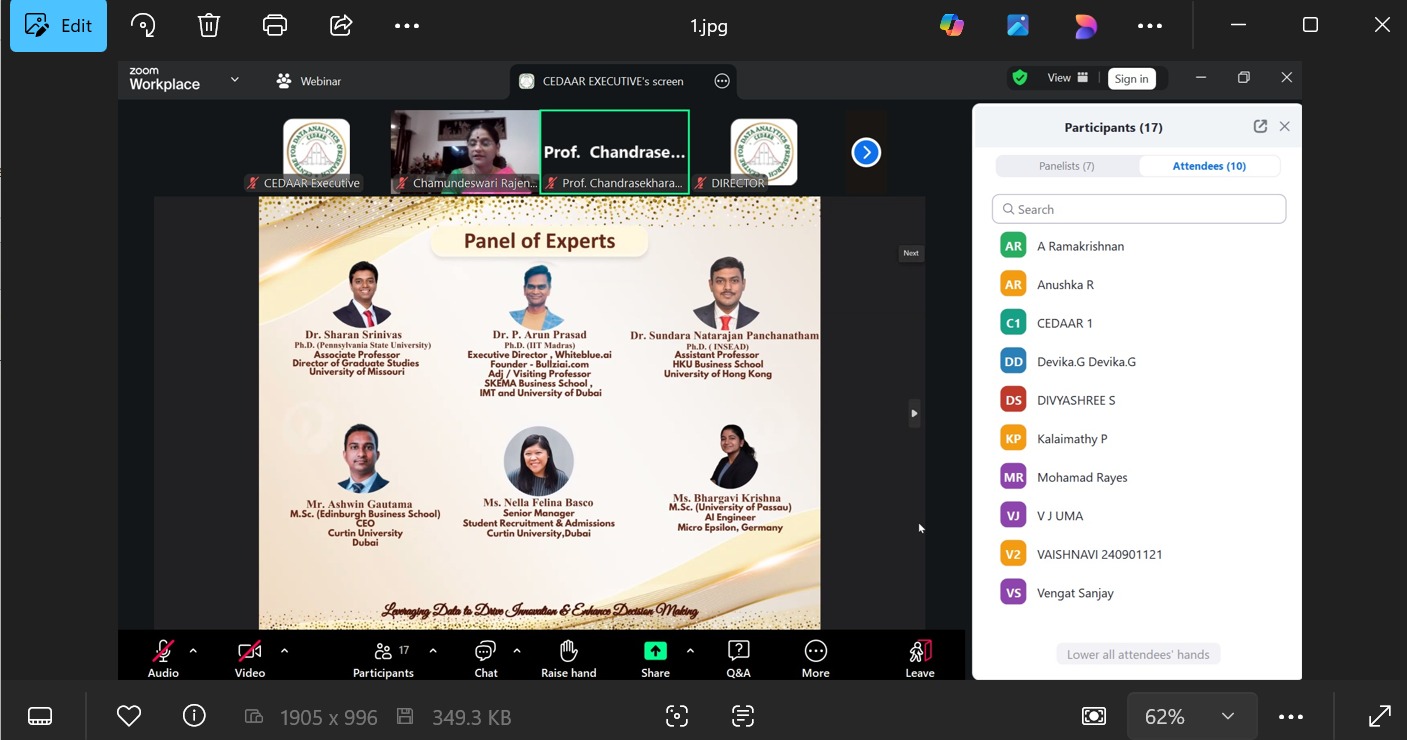The width and height of the screenshot is (1407, 740).
Task: Turn on the Video camera
Action: pyautogui.click(x=249, y=652)
